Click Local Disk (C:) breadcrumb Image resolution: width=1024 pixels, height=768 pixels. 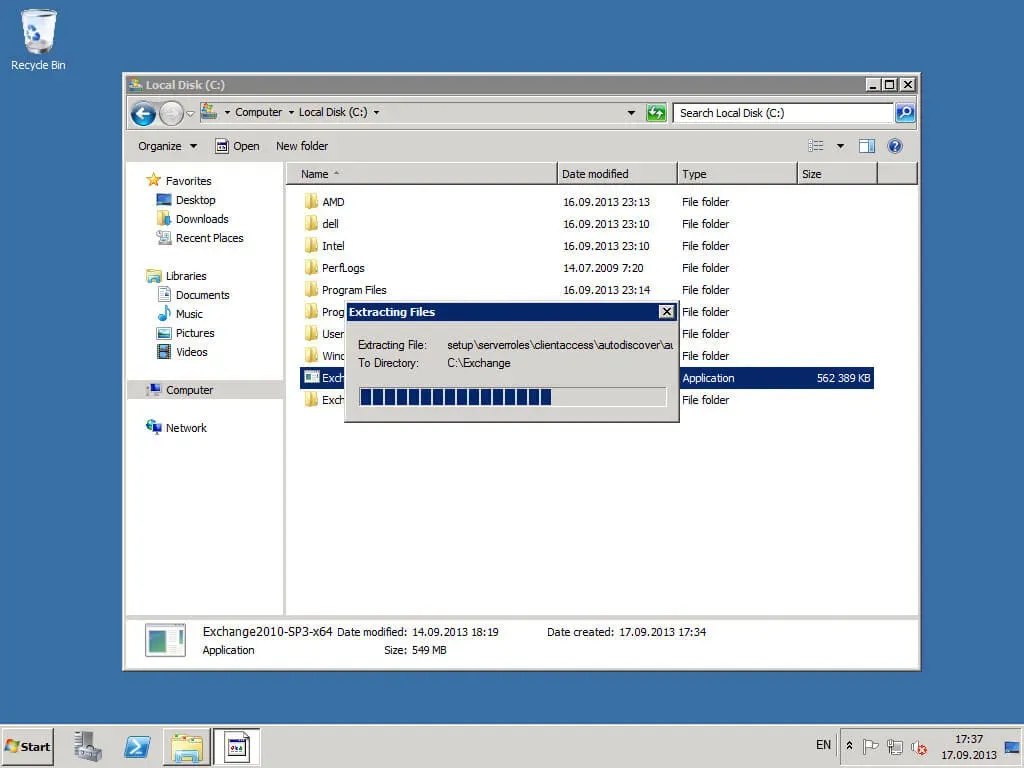[333, 112]
